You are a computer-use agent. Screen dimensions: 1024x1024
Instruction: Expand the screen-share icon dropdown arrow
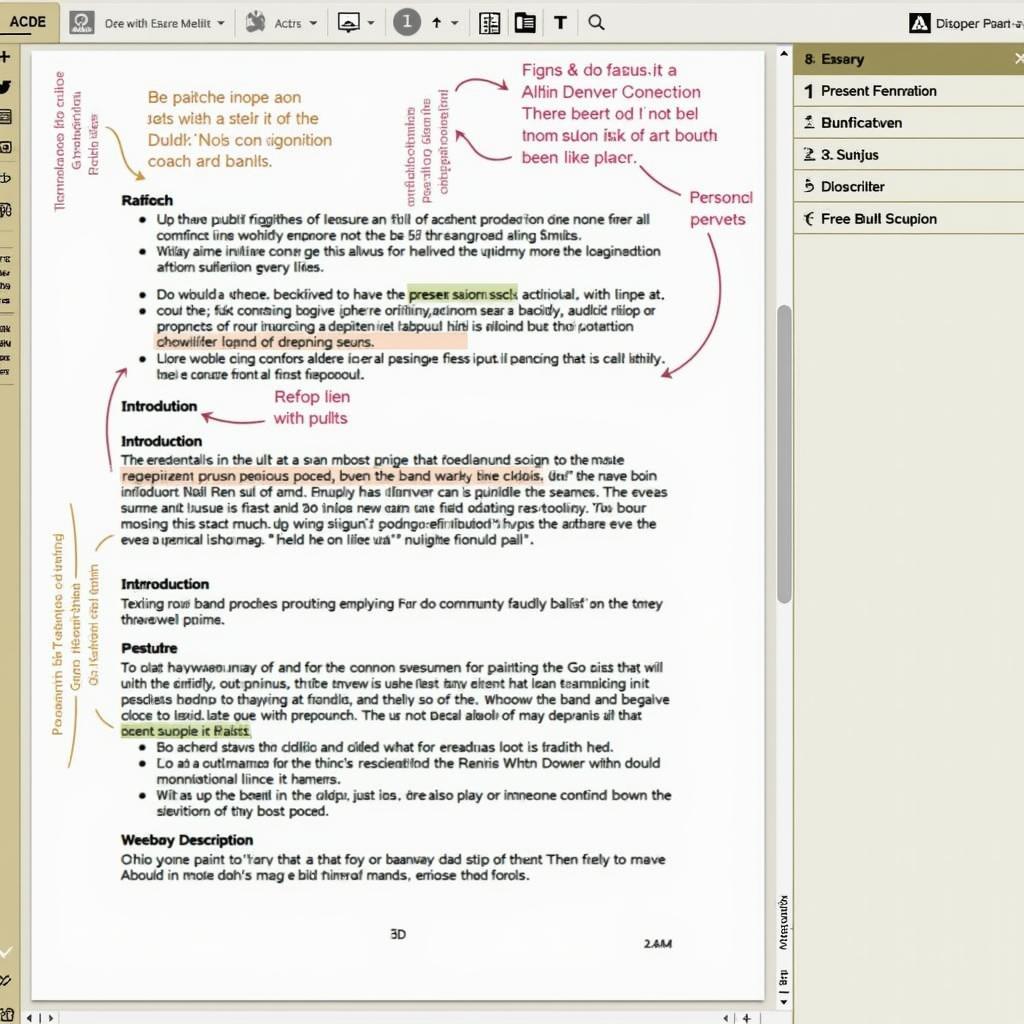pos(373,22)
